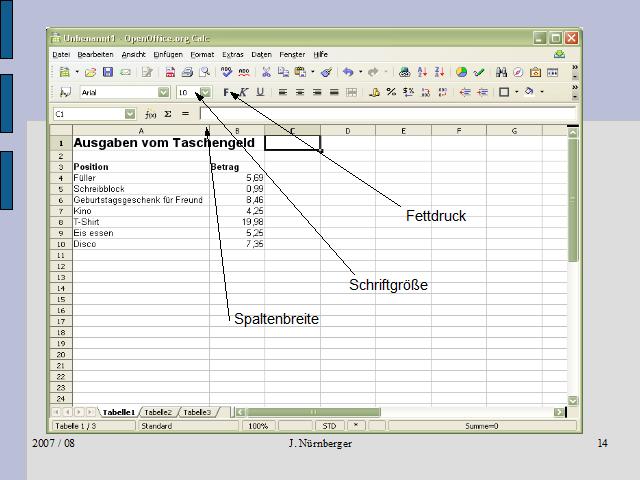Click the Print icon in toolbar

tap(187, 73)
